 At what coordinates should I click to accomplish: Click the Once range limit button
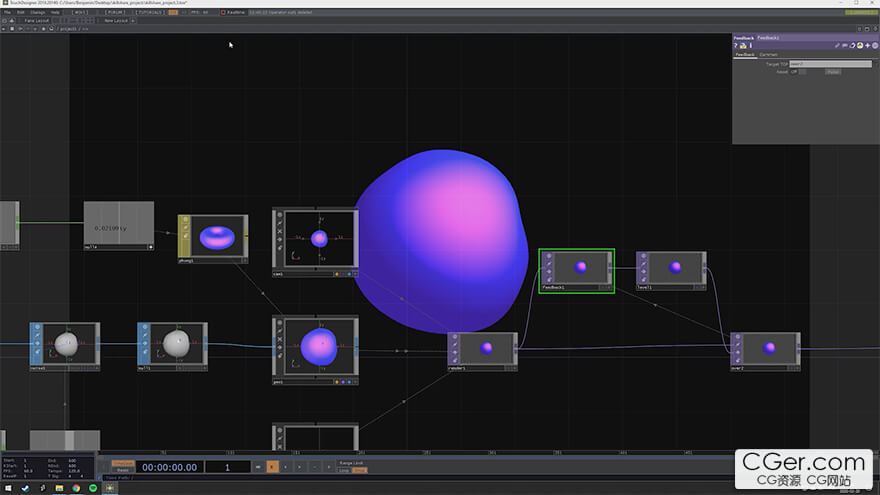coord(360,470)
